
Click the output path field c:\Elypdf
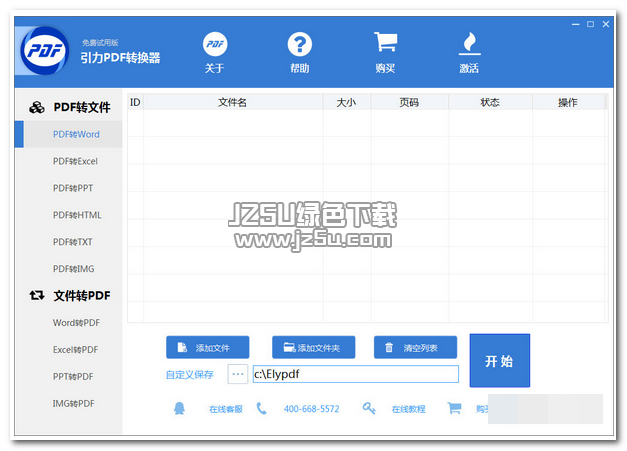tap(355, 374)
